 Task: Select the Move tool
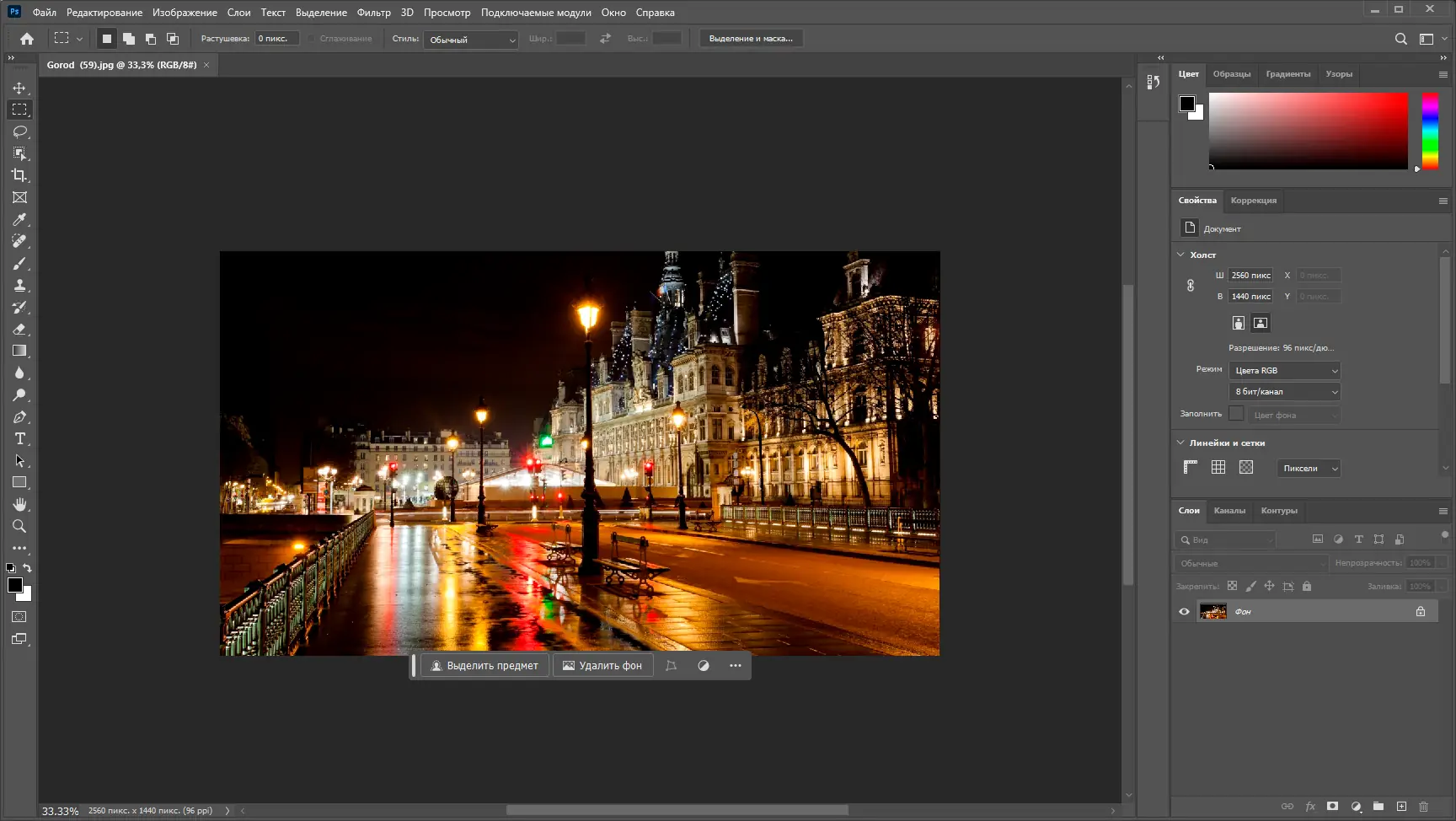coord(19,88)
